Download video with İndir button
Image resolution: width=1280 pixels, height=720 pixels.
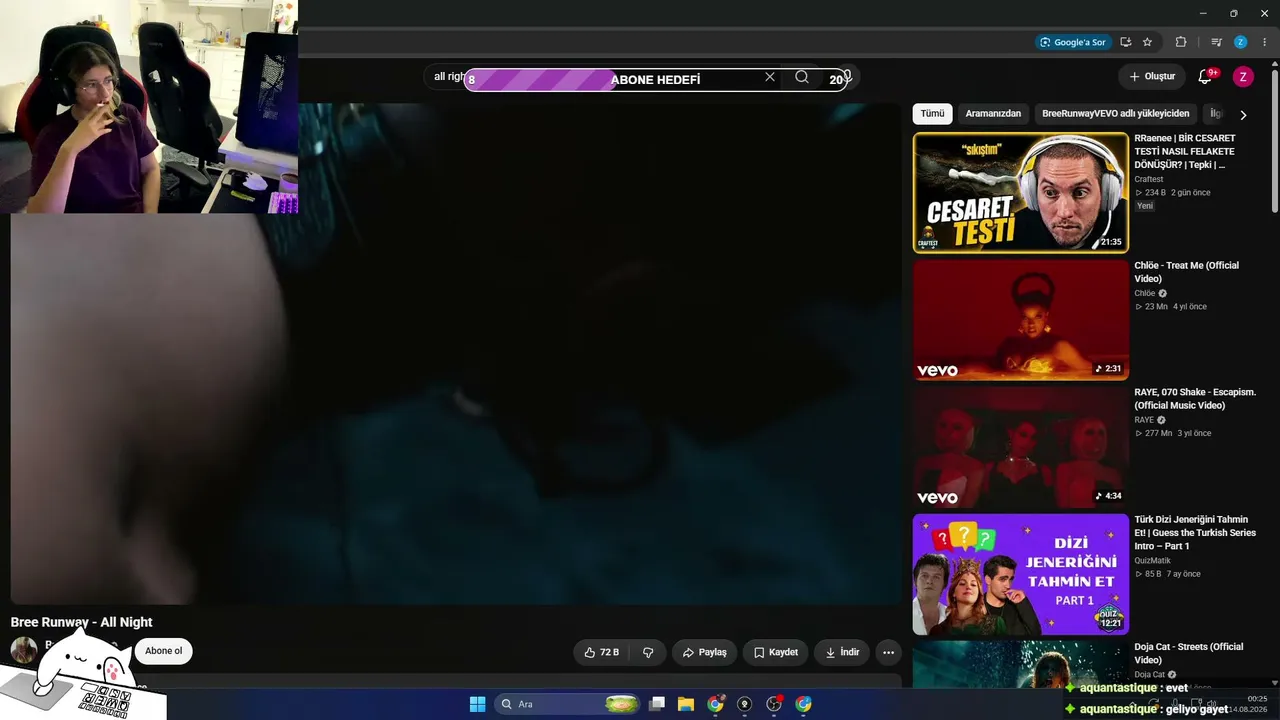tap(842, 652)
